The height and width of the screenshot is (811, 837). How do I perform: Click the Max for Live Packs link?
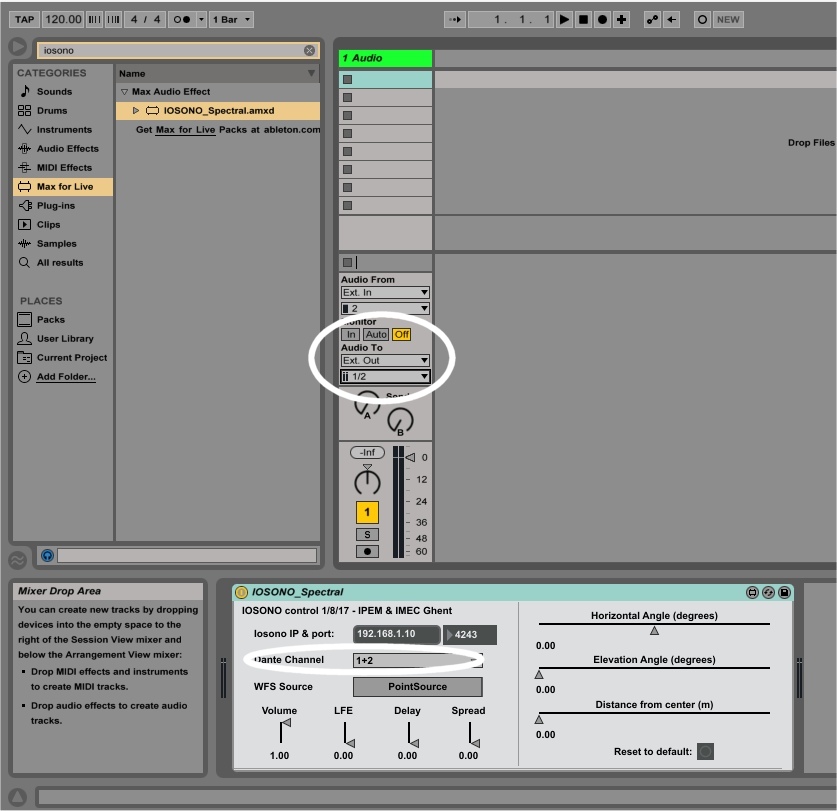pos(185,130)
